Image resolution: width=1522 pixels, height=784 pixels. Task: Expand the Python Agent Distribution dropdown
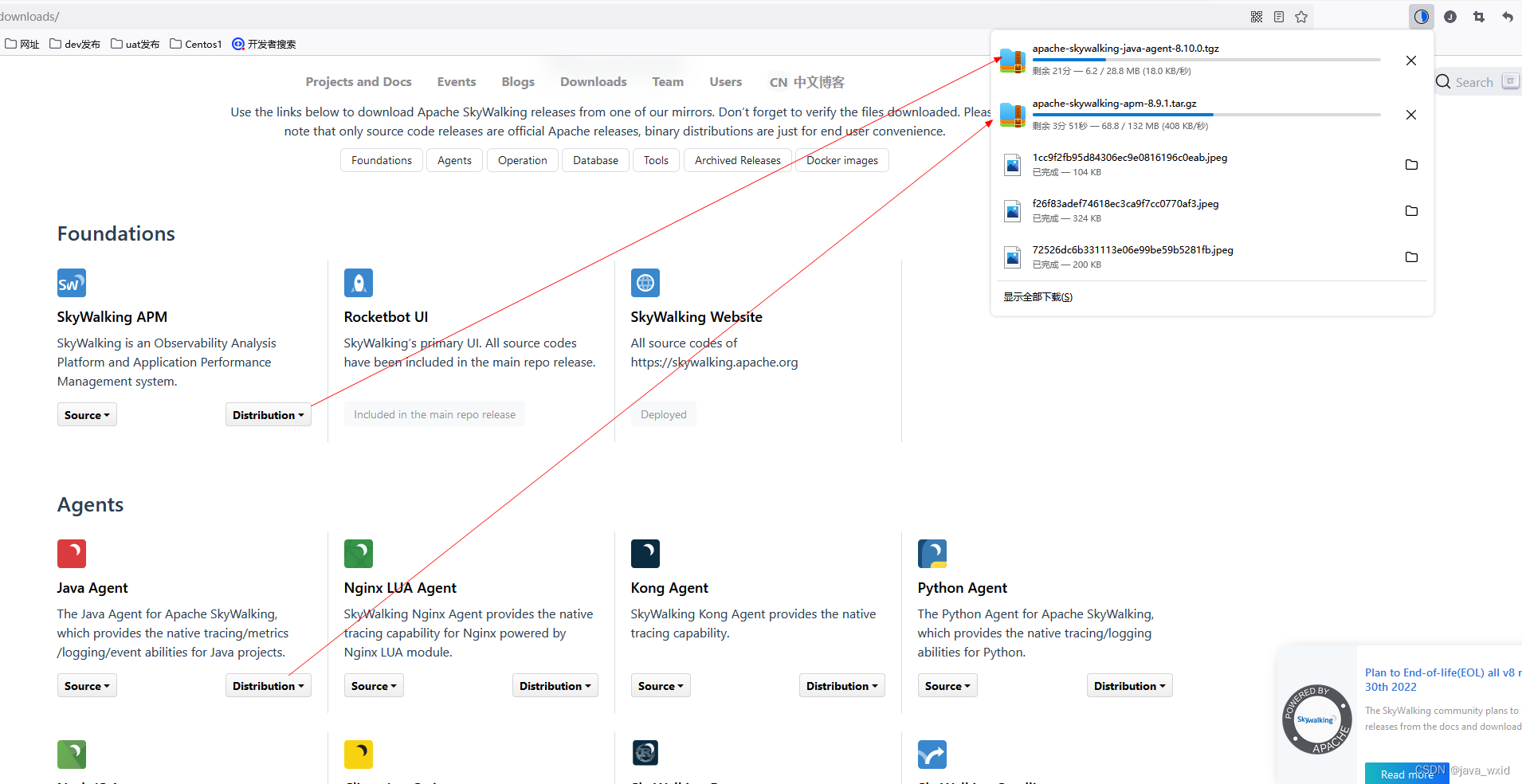point(1129,686)
